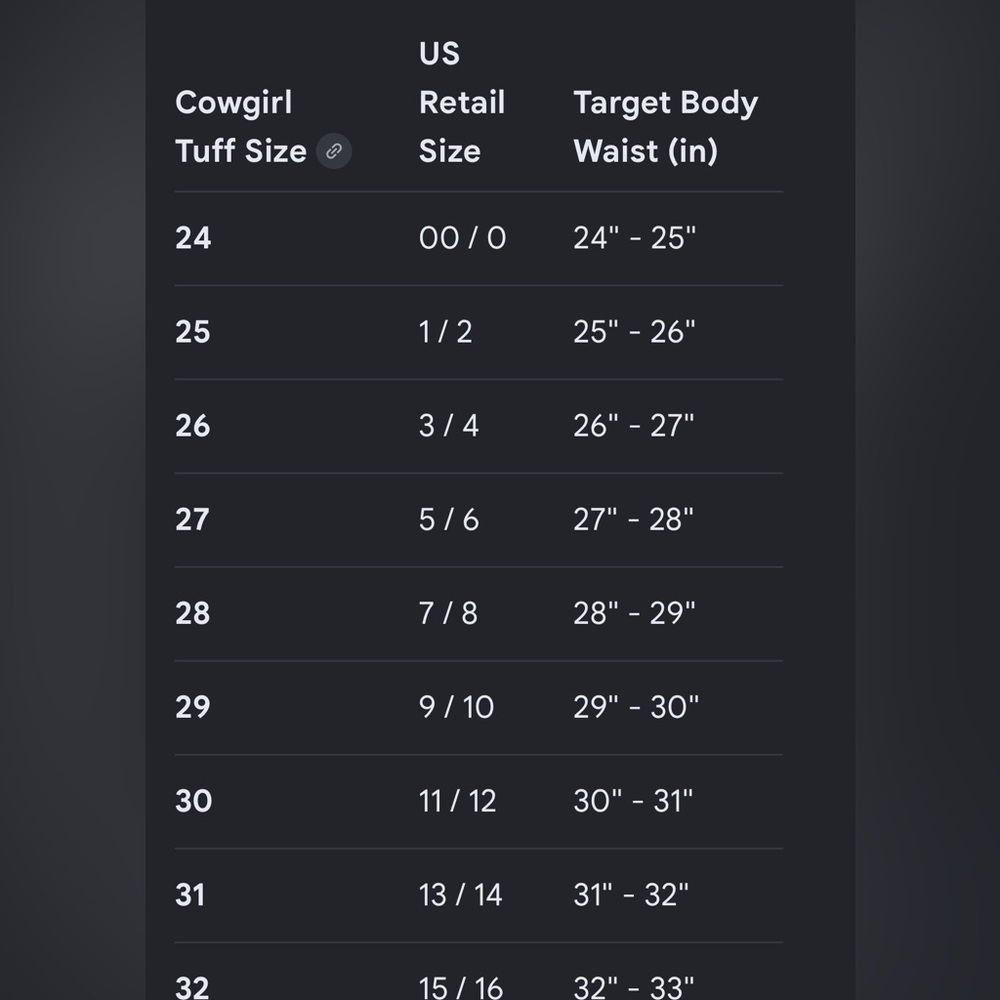
Task: Click the 5 / 6 retail size cell
Action: [x=449, y=519]
